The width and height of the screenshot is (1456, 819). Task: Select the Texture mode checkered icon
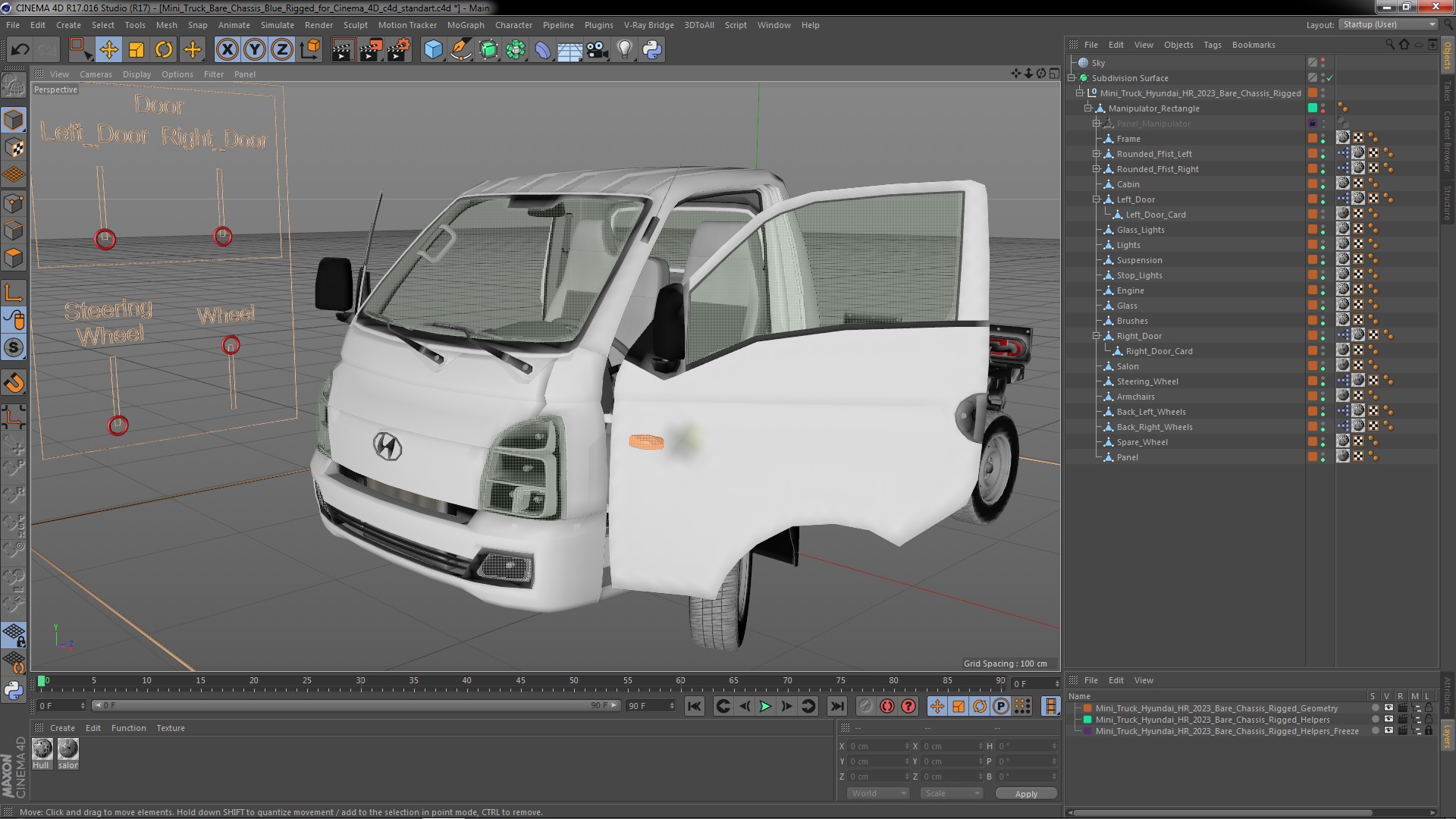(14, 147)
